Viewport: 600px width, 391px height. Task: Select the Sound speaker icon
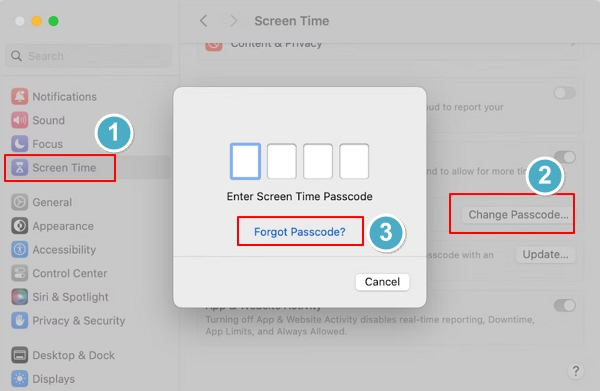click(20, 120)
